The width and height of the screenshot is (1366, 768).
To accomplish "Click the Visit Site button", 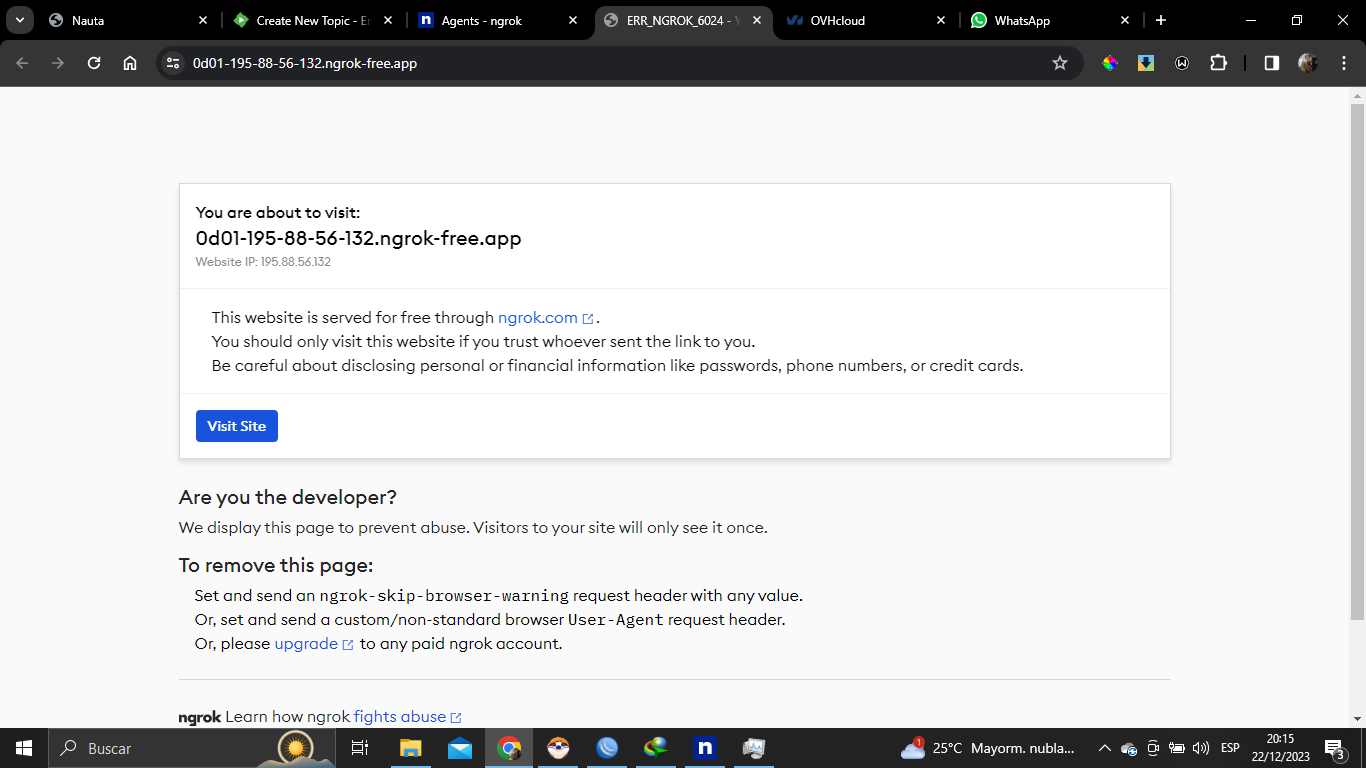I will pyautogui.click(x=237, y=426).
